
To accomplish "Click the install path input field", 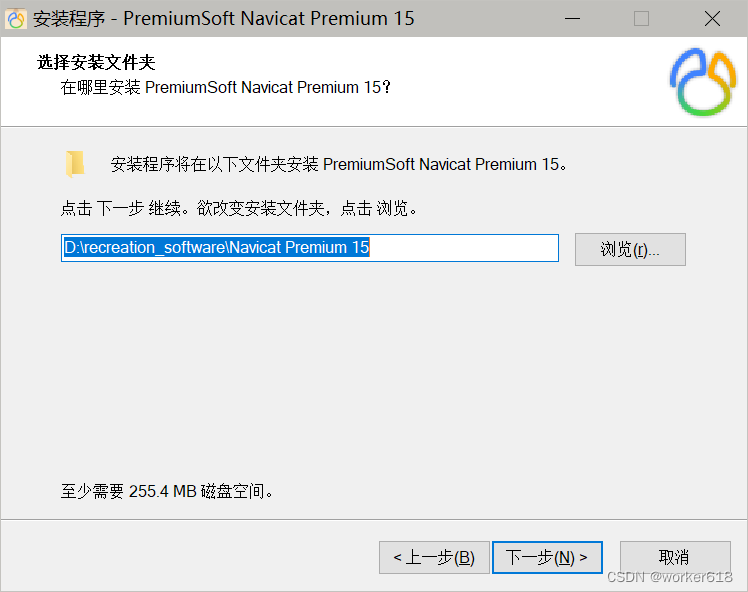I will 310,248.
